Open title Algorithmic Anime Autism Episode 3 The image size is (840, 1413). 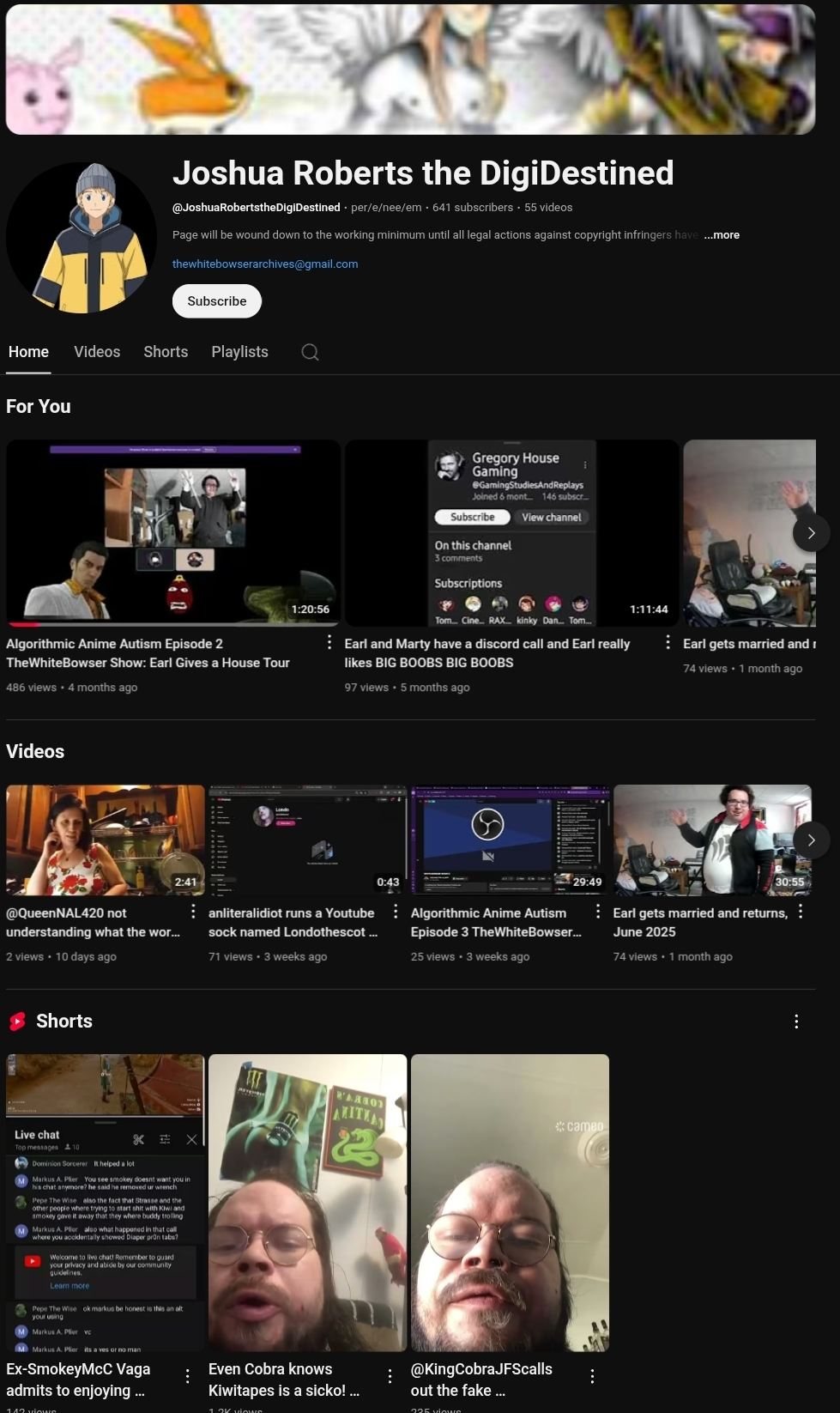[496, 923]
